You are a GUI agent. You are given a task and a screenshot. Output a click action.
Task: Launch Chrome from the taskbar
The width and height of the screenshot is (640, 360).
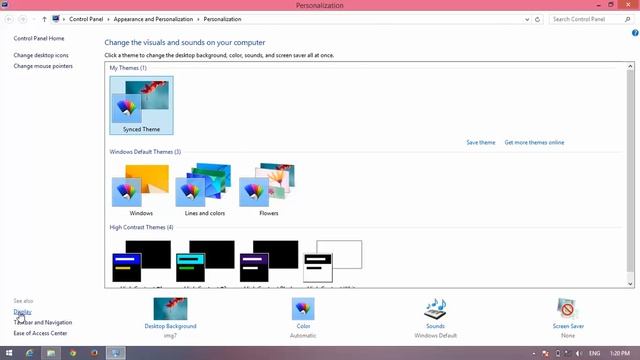coord(73,353)
